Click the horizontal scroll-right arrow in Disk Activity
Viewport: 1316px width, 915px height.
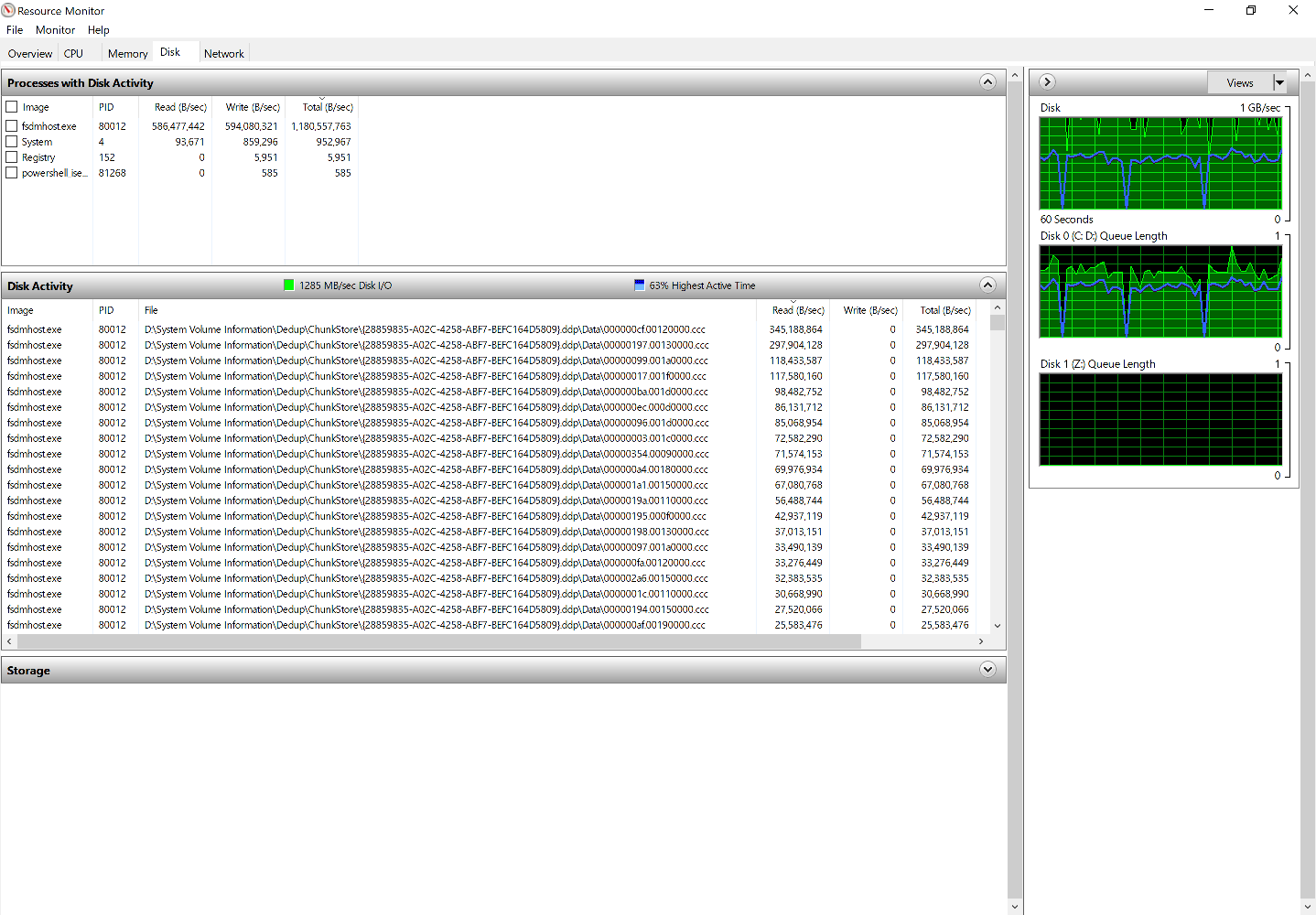(x=981, y=641)
